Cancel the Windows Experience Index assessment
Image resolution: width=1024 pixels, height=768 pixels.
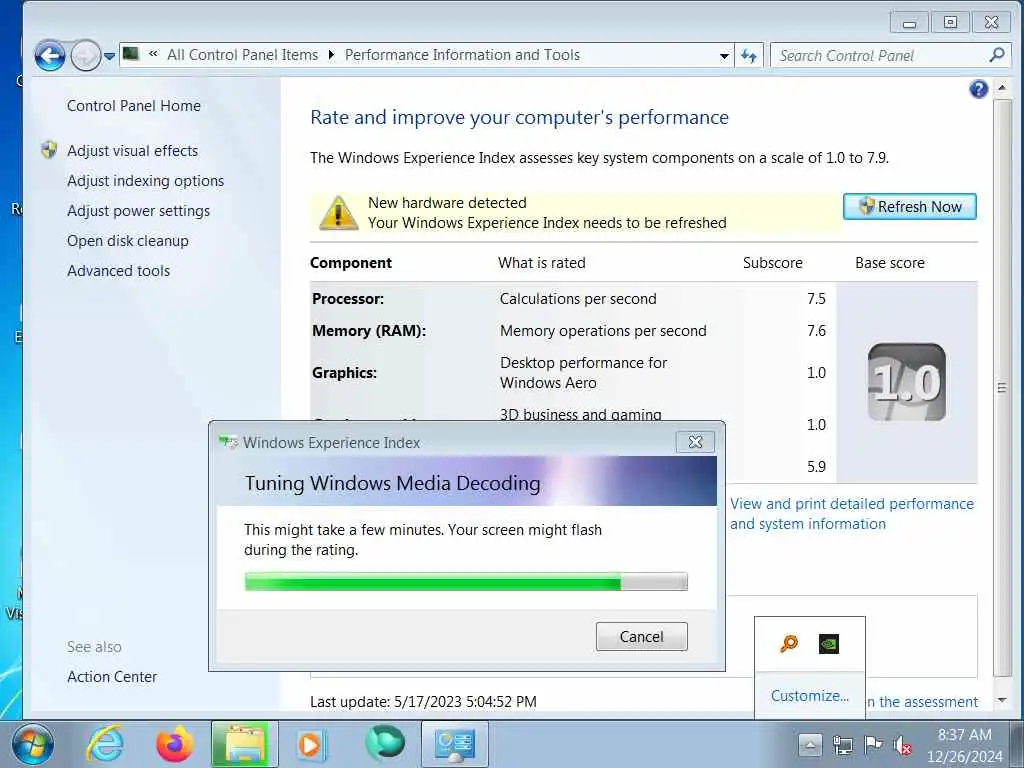tap(641, 637)
